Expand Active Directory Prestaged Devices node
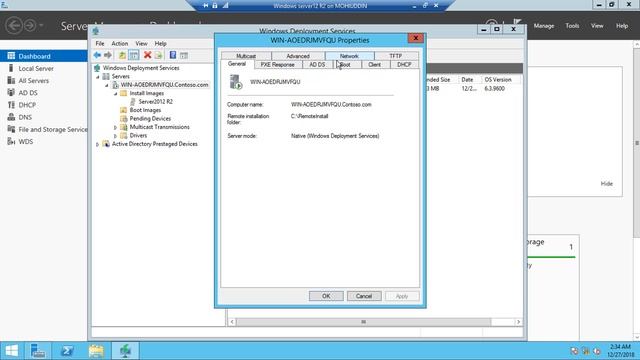 click(x=98, y=144)
